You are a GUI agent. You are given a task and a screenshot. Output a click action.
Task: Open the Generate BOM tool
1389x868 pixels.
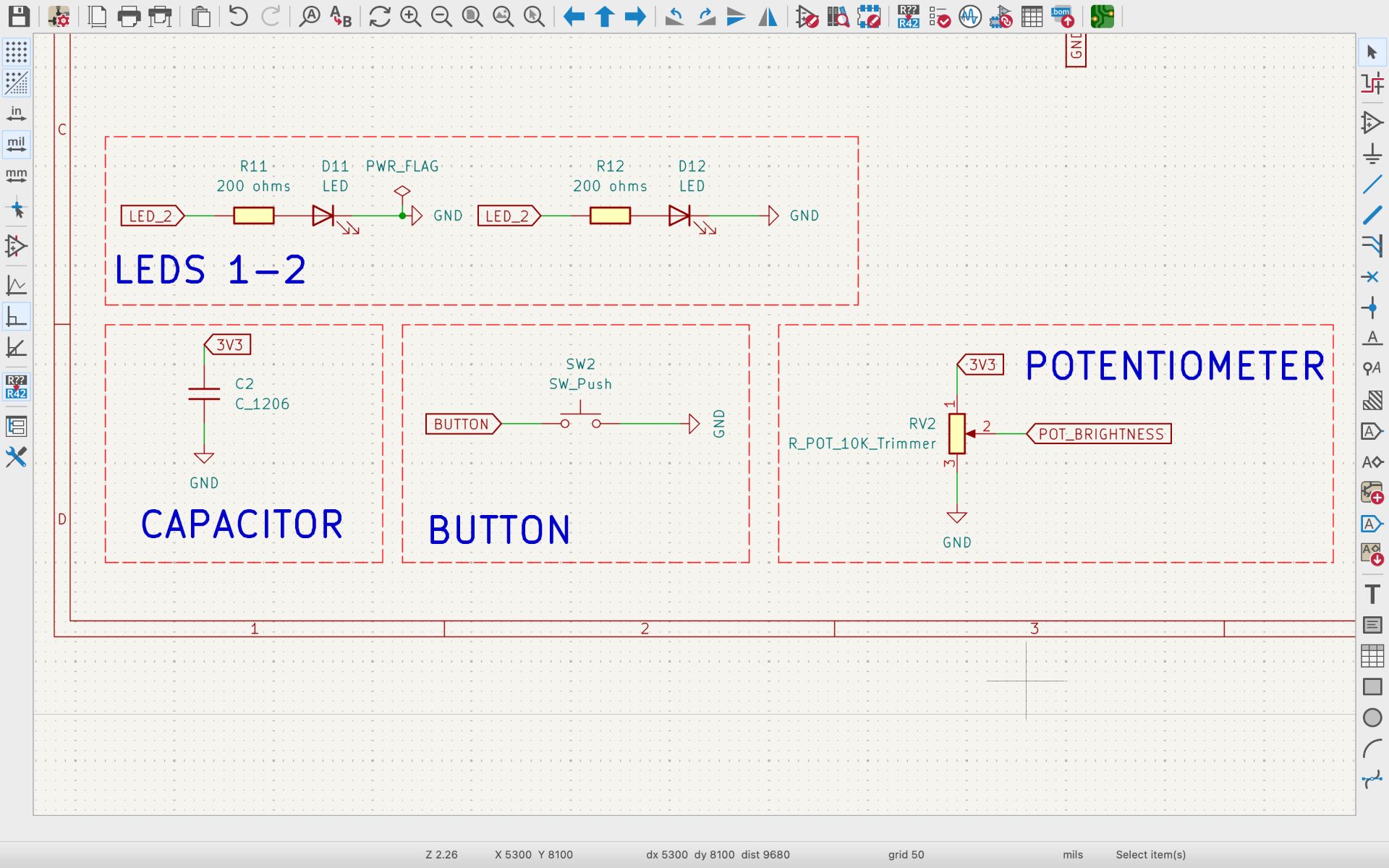1062,16
